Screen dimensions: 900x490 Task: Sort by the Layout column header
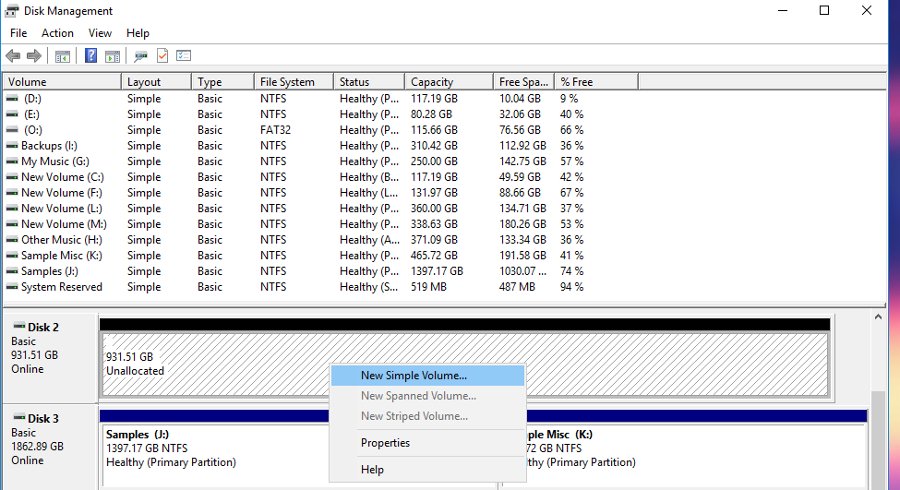(x=156, y=82)
